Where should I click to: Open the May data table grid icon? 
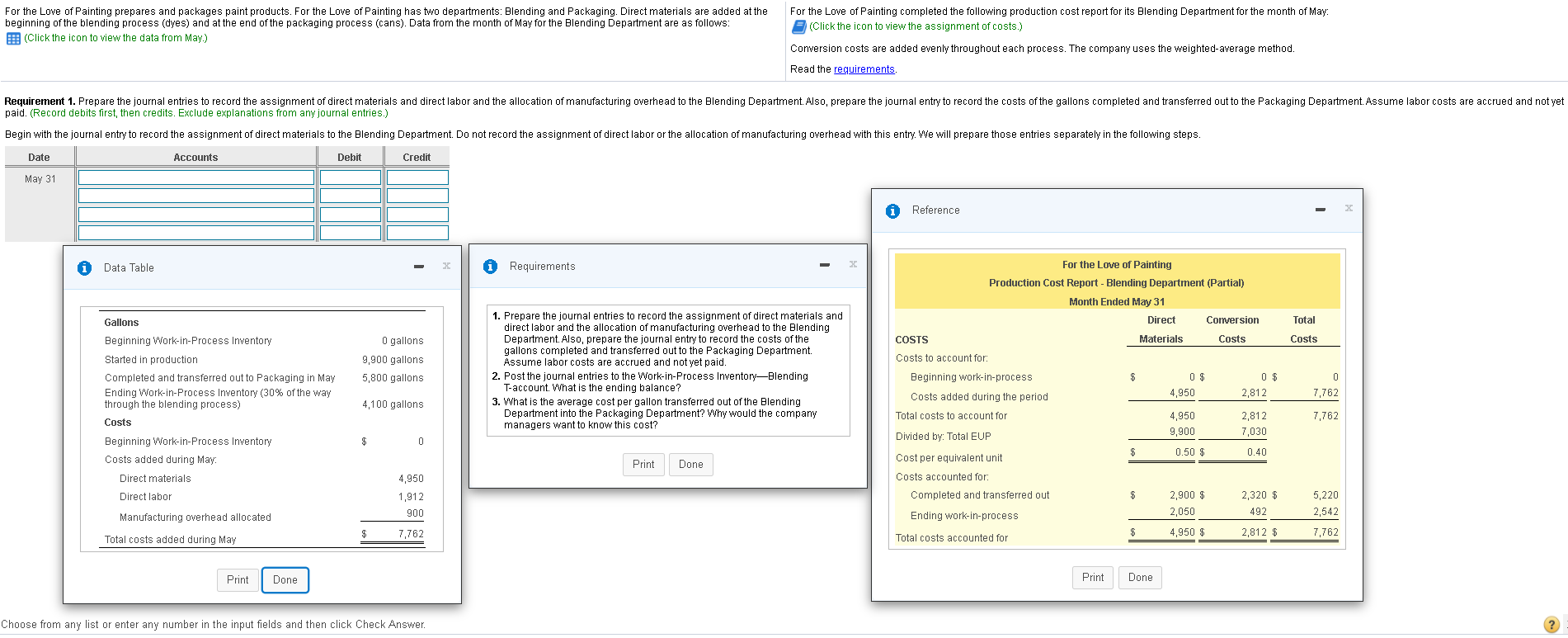pos(13,39)
